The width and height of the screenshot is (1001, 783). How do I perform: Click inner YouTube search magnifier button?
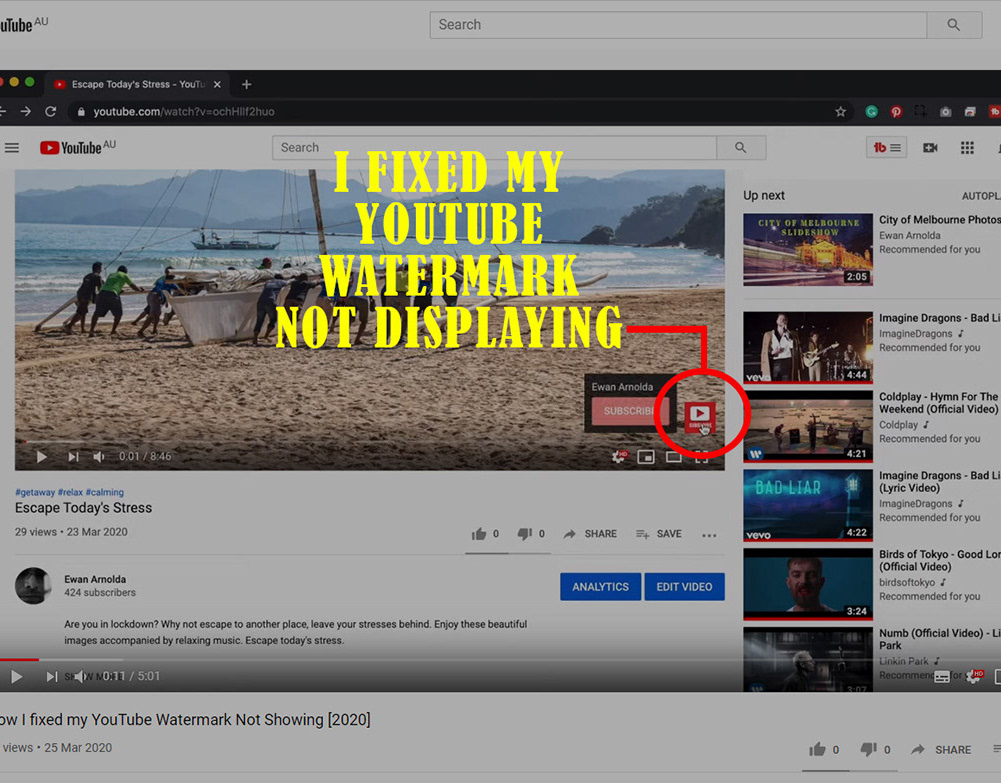[x=741, y=148]
